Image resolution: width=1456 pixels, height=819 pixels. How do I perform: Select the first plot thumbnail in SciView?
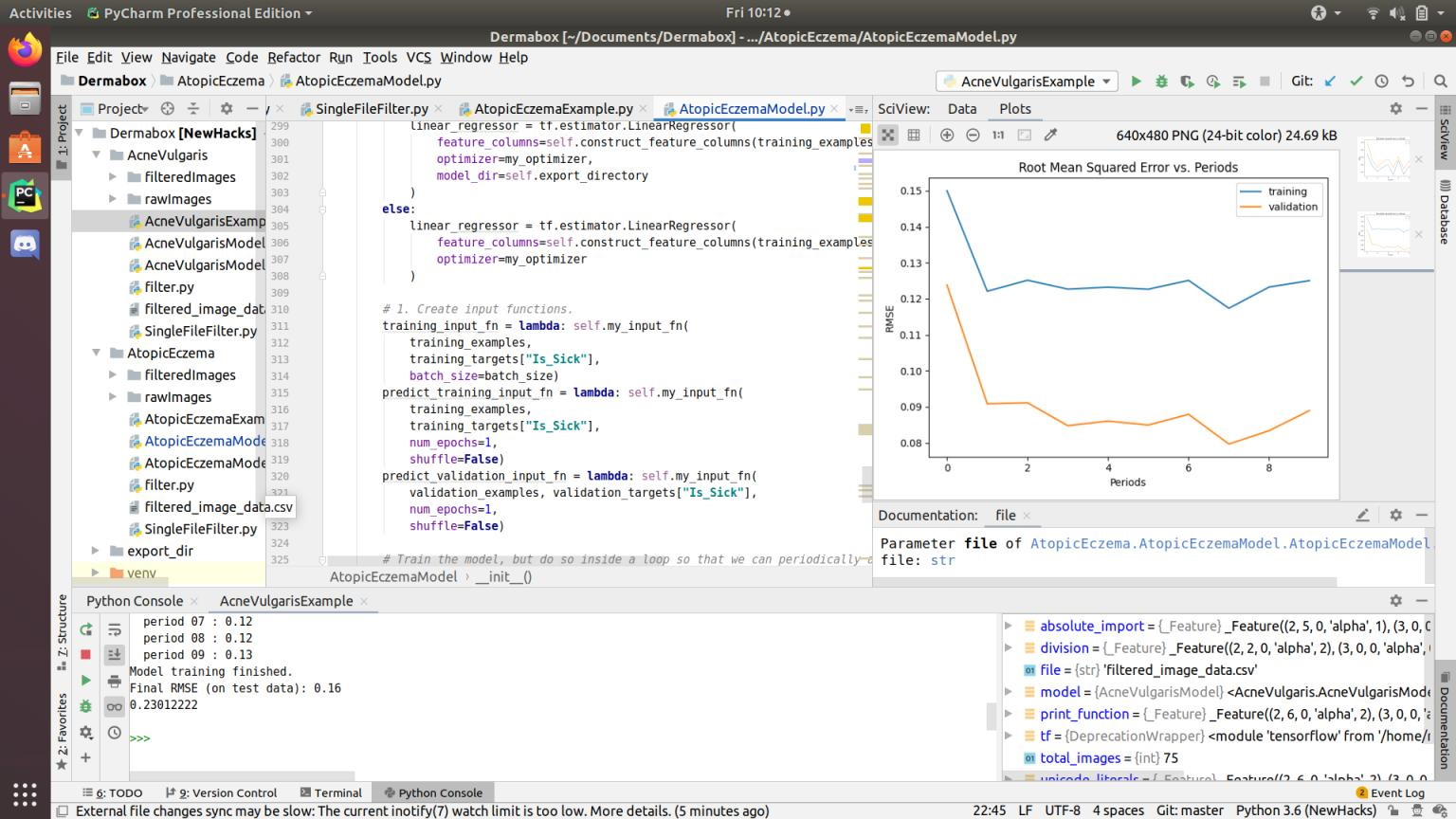pyautogui.click(x=1383, y=159)
